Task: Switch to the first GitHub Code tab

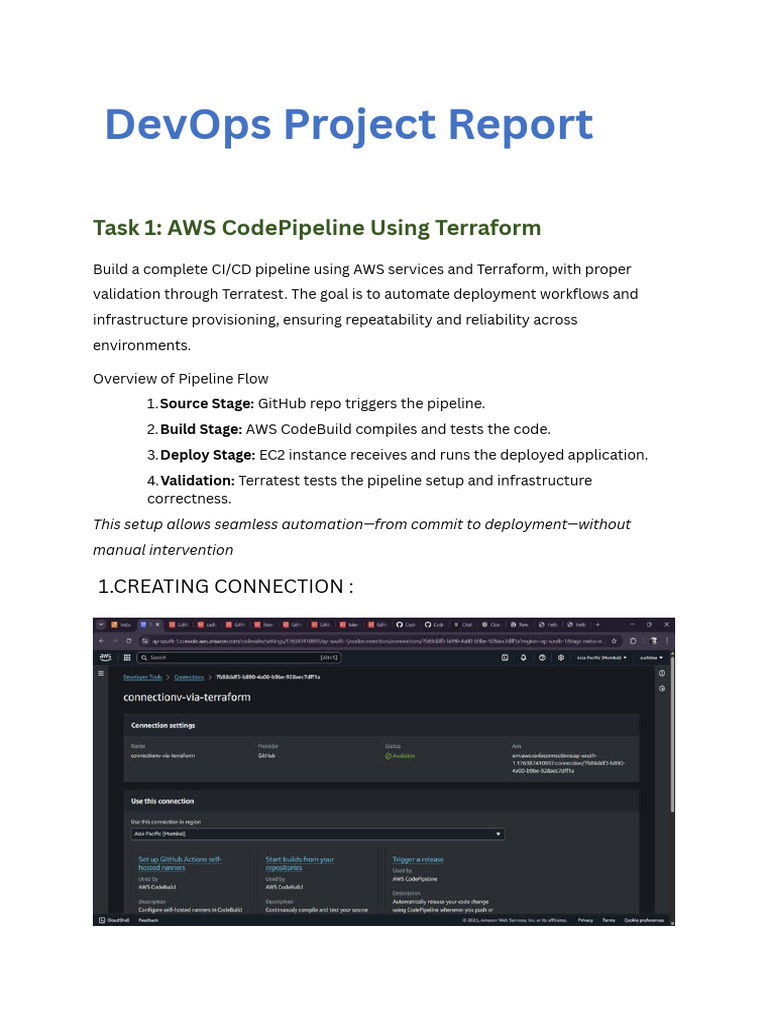Action: click(406, 625)
